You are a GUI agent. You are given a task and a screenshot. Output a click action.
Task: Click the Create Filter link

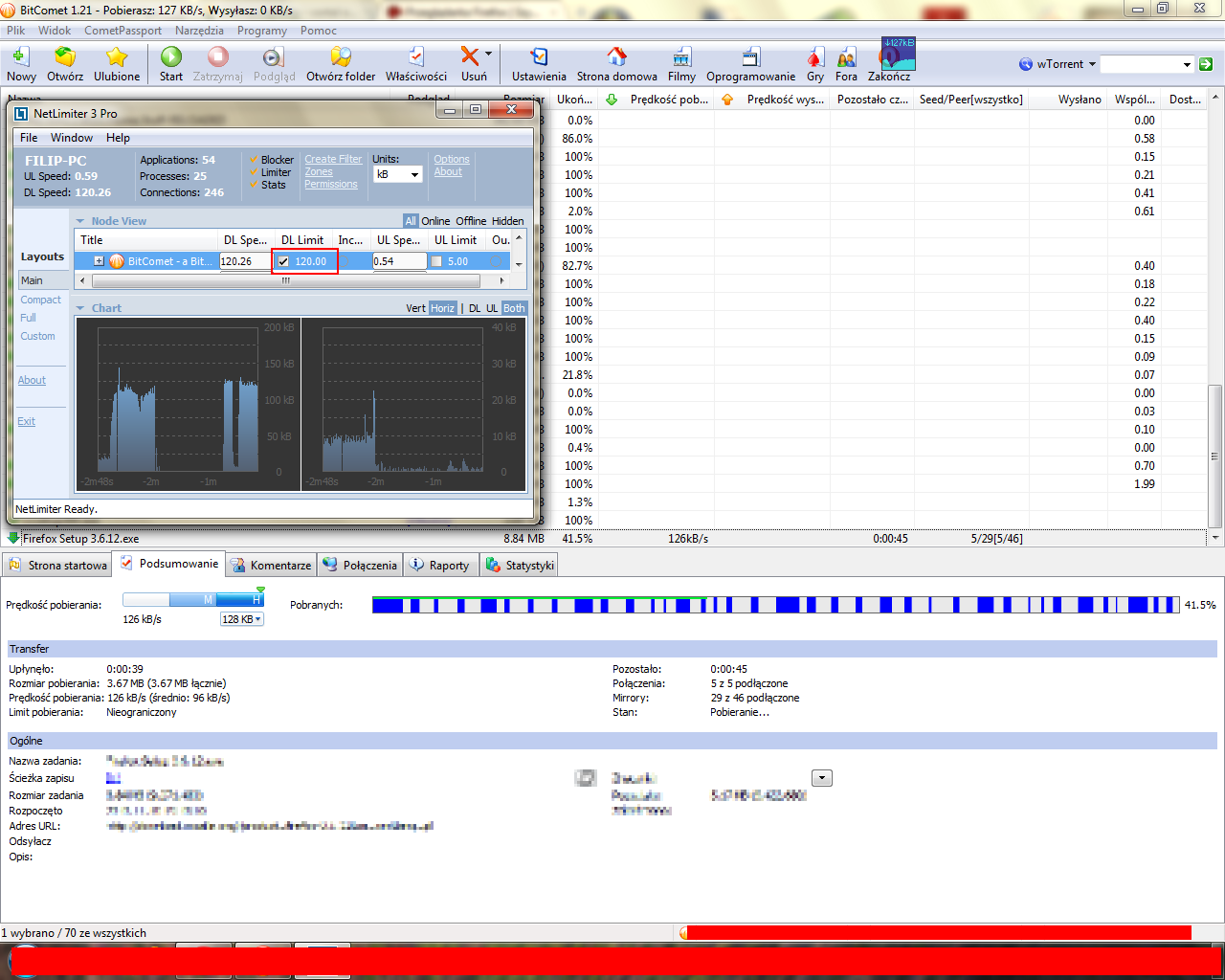[333, 160]
